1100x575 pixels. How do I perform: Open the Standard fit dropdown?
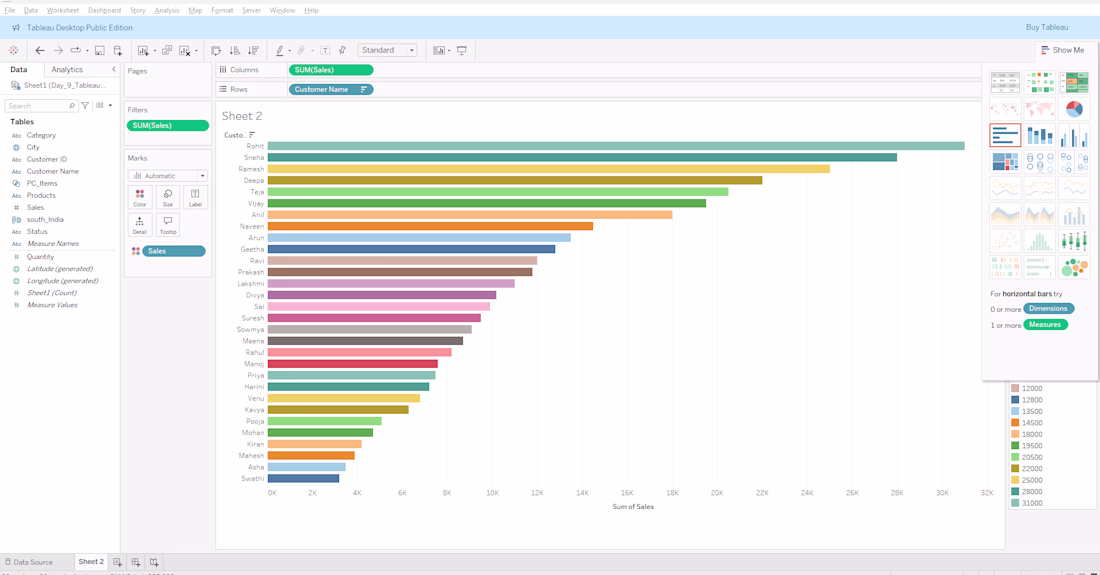click(x=388, y=50)
